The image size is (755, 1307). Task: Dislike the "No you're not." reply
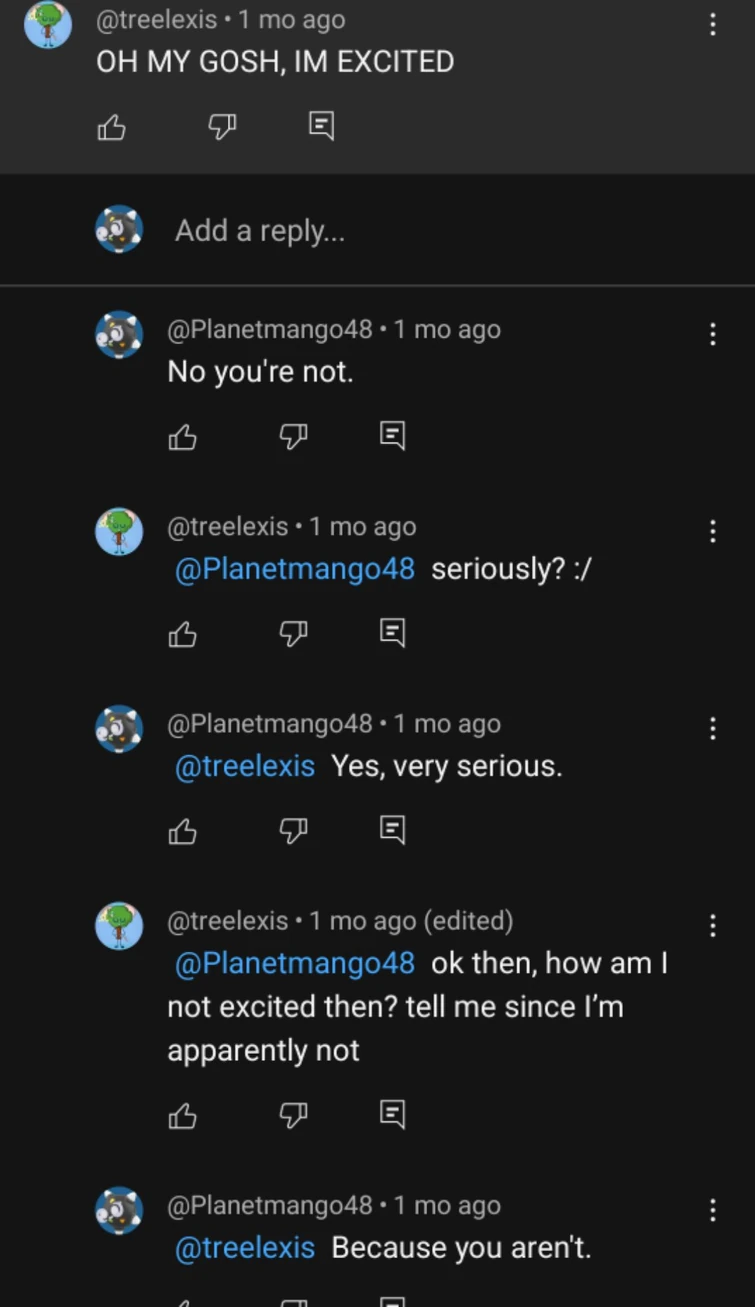click(x=293, y=436)
